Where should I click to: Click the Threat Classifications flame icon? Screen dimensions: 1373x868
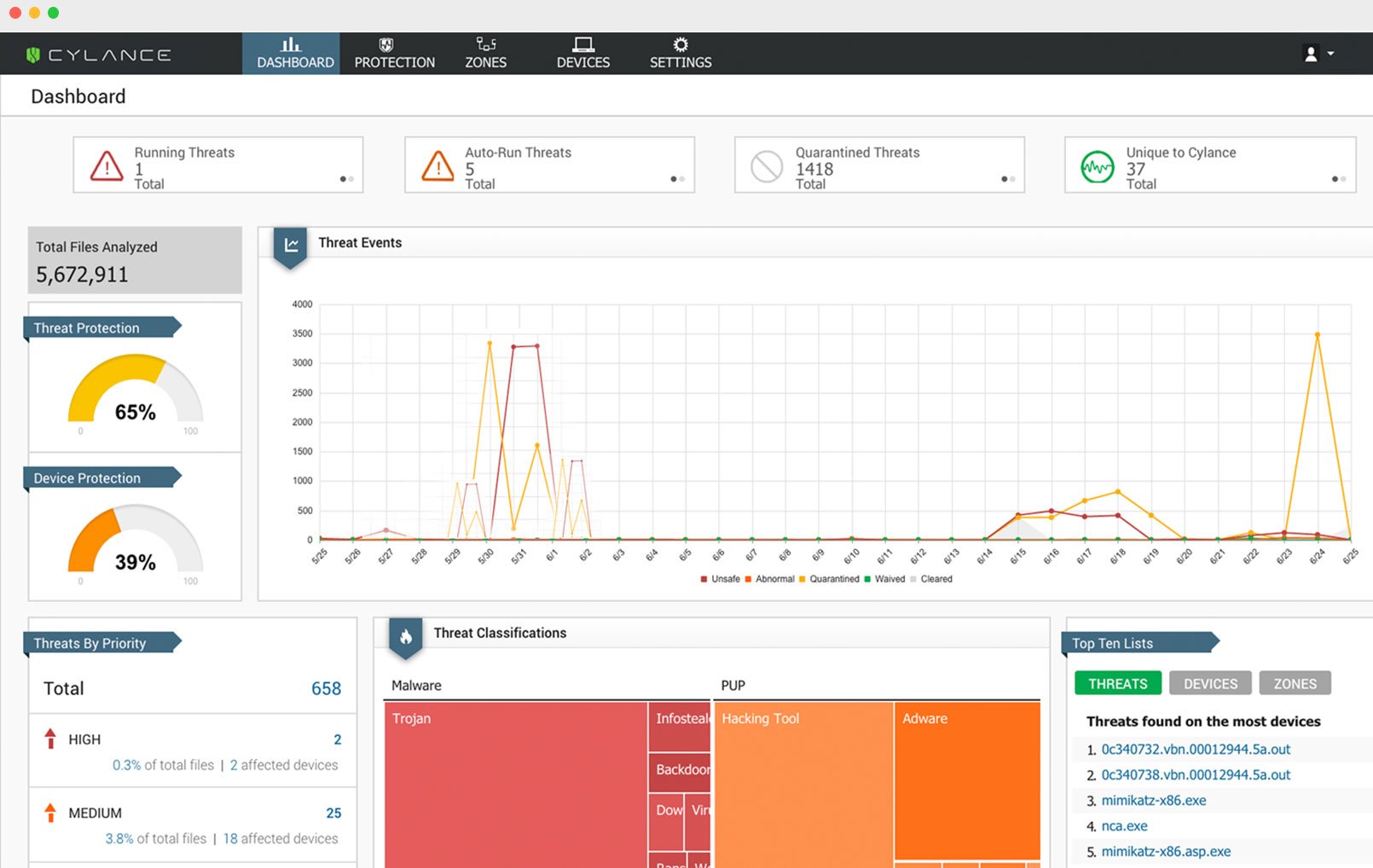(406, 636)
